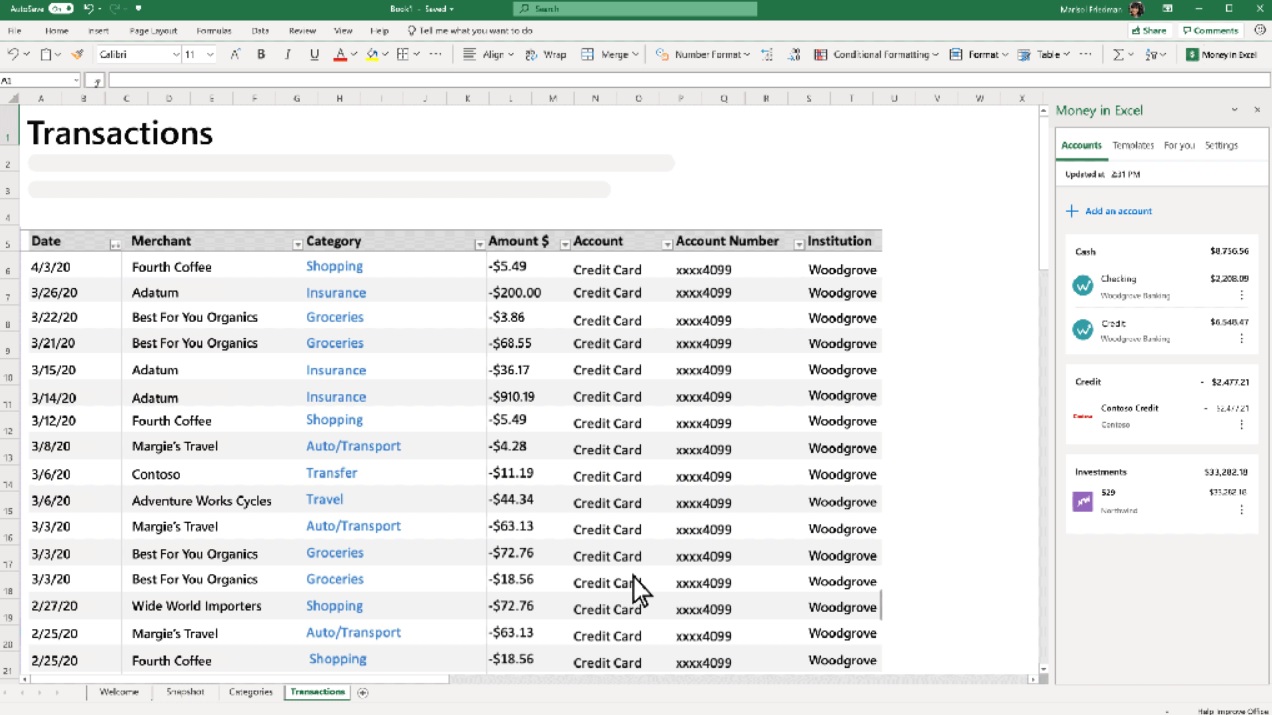The height and width of the screenshot is (715, 1272).
Task: Click the Paste clipboard icon
Action: point(46,54)
